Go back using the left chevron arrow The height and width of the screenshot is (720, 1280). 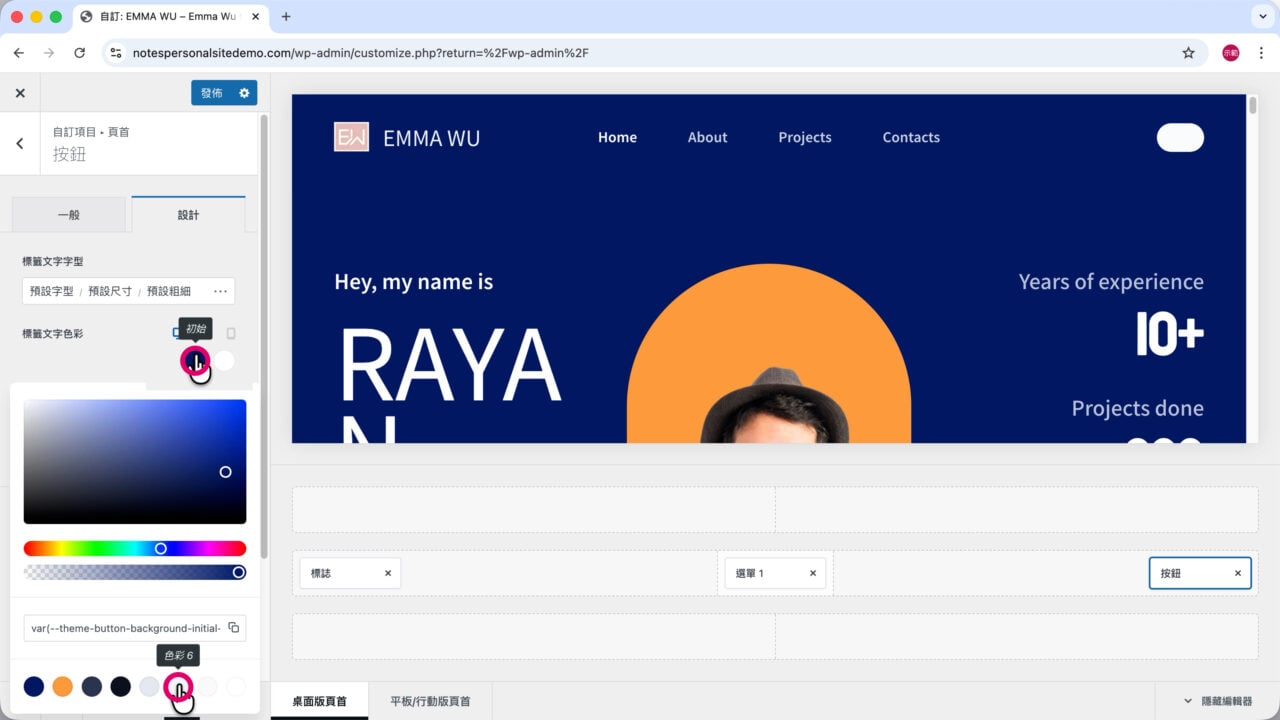point(20,143)
